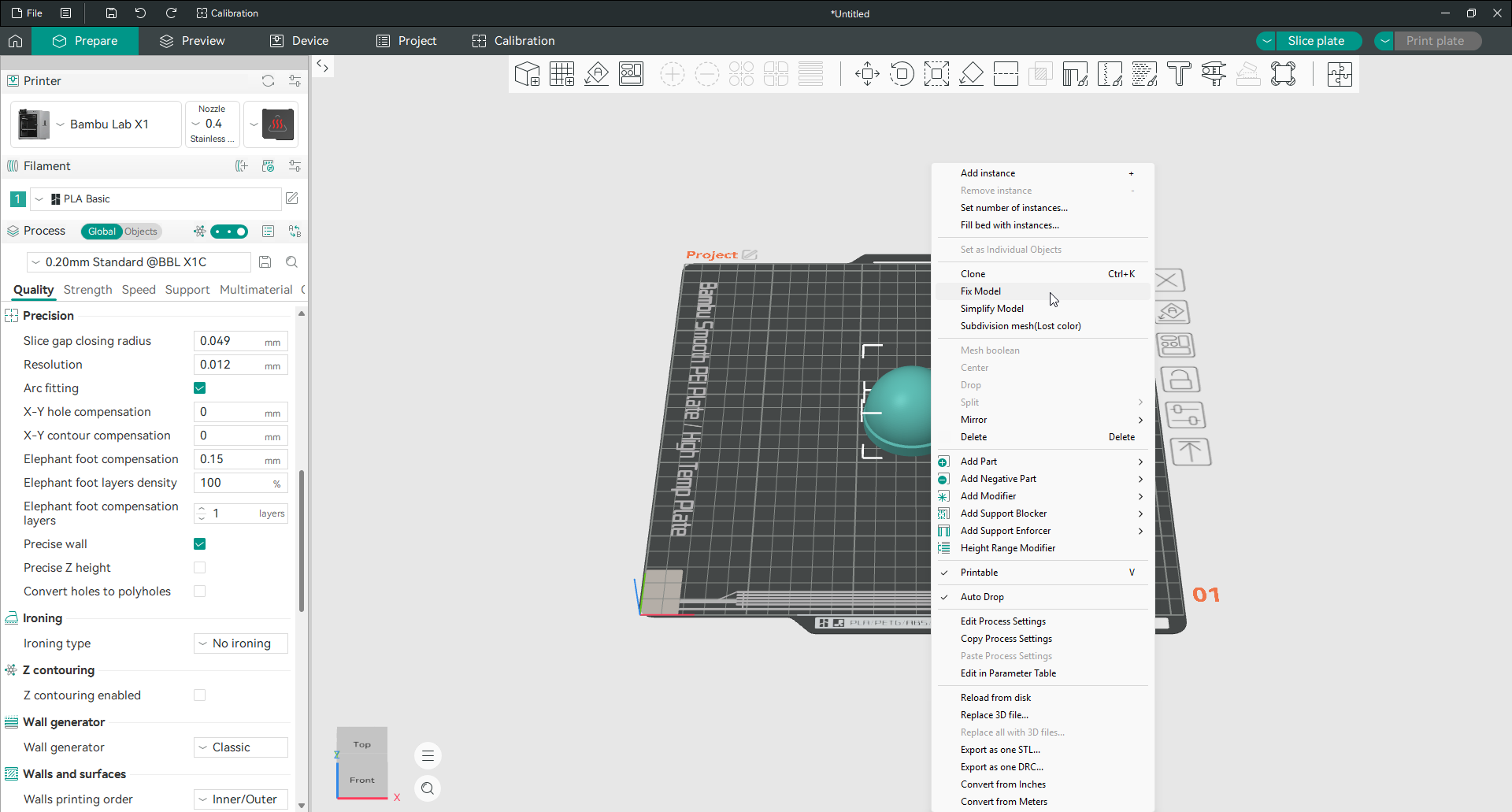The image size is (1512, 812).
Task: Open the Seam painting tool
Action: [x=1110, y=74]
